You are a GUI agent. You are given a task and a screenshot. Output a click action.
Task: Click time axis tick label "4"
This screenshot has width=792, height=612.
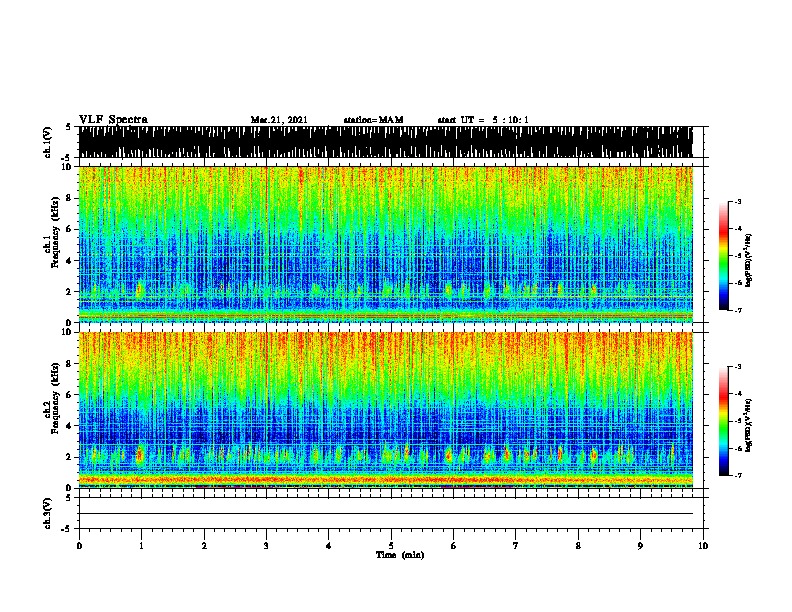pyautogui.click(x=329, y=546)
